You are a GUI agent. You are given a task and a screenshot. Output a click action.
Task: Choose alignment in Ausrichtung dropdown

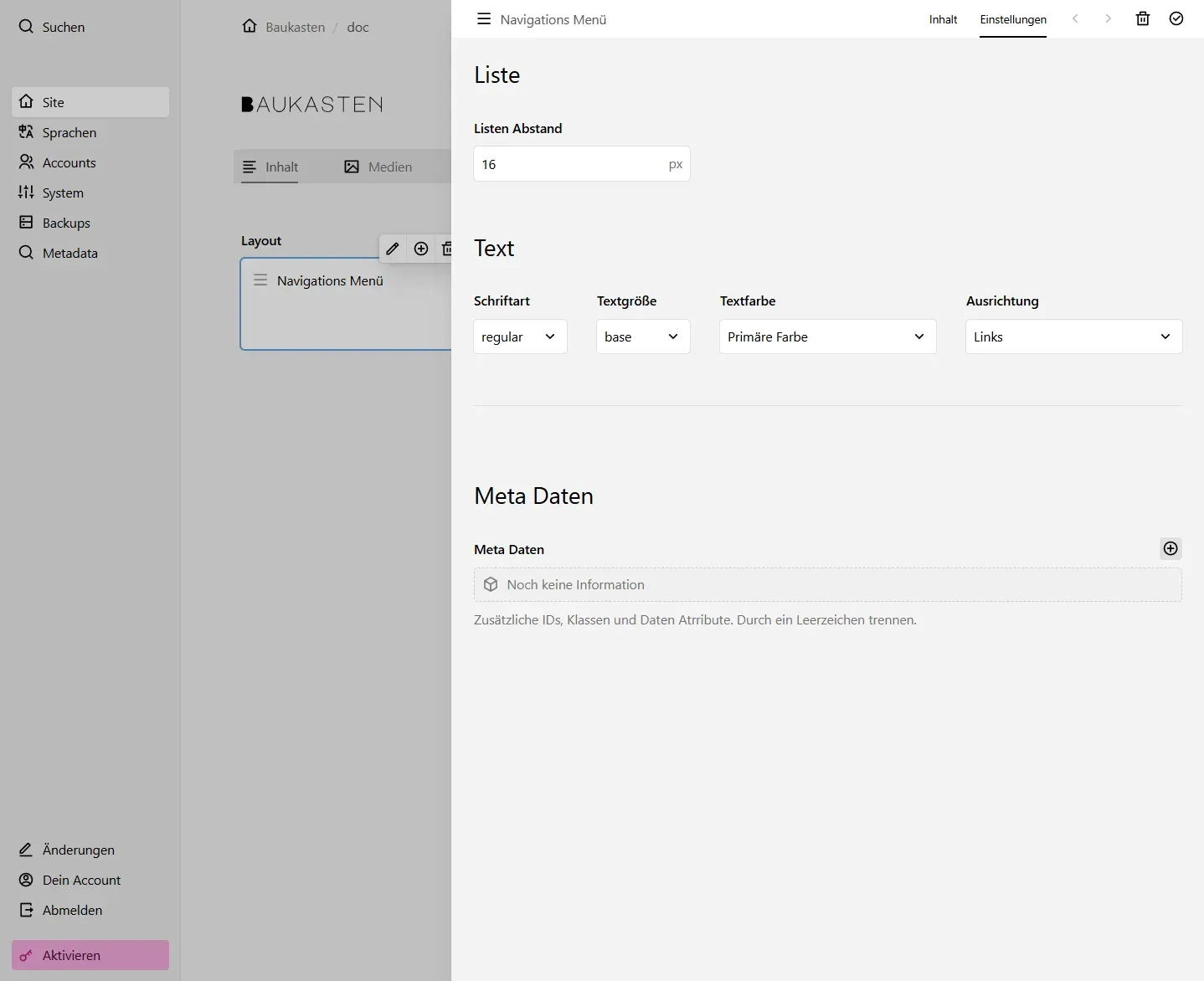coord(1073,336)
